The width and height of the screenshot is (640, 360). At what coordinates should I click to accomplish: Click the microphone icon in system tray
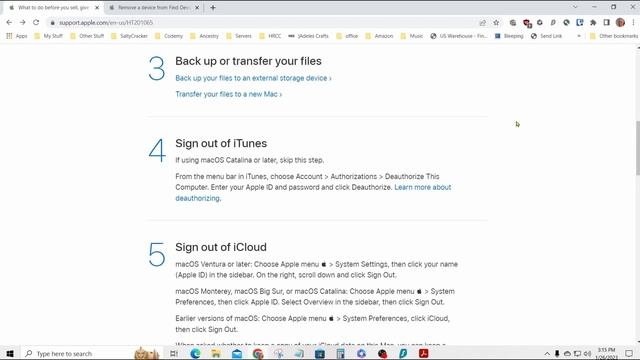(557, 354)
